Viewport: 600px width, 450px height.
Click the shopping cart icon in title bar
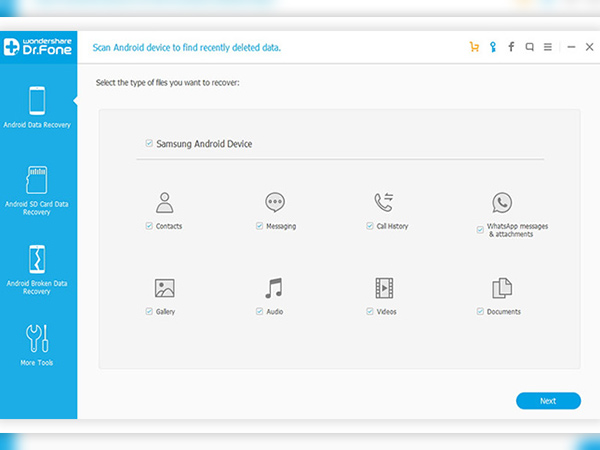pos(474,46)
